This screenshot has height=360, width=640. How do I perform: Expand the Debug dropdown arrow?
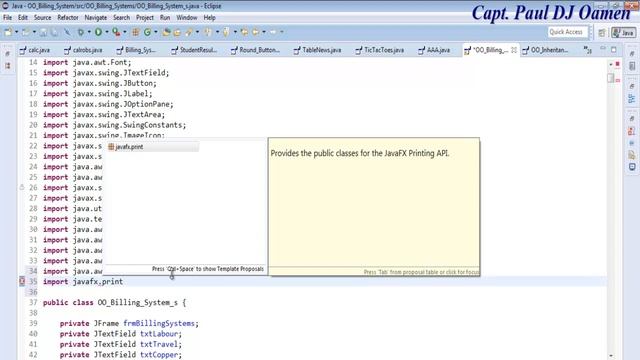pos(89,32)
